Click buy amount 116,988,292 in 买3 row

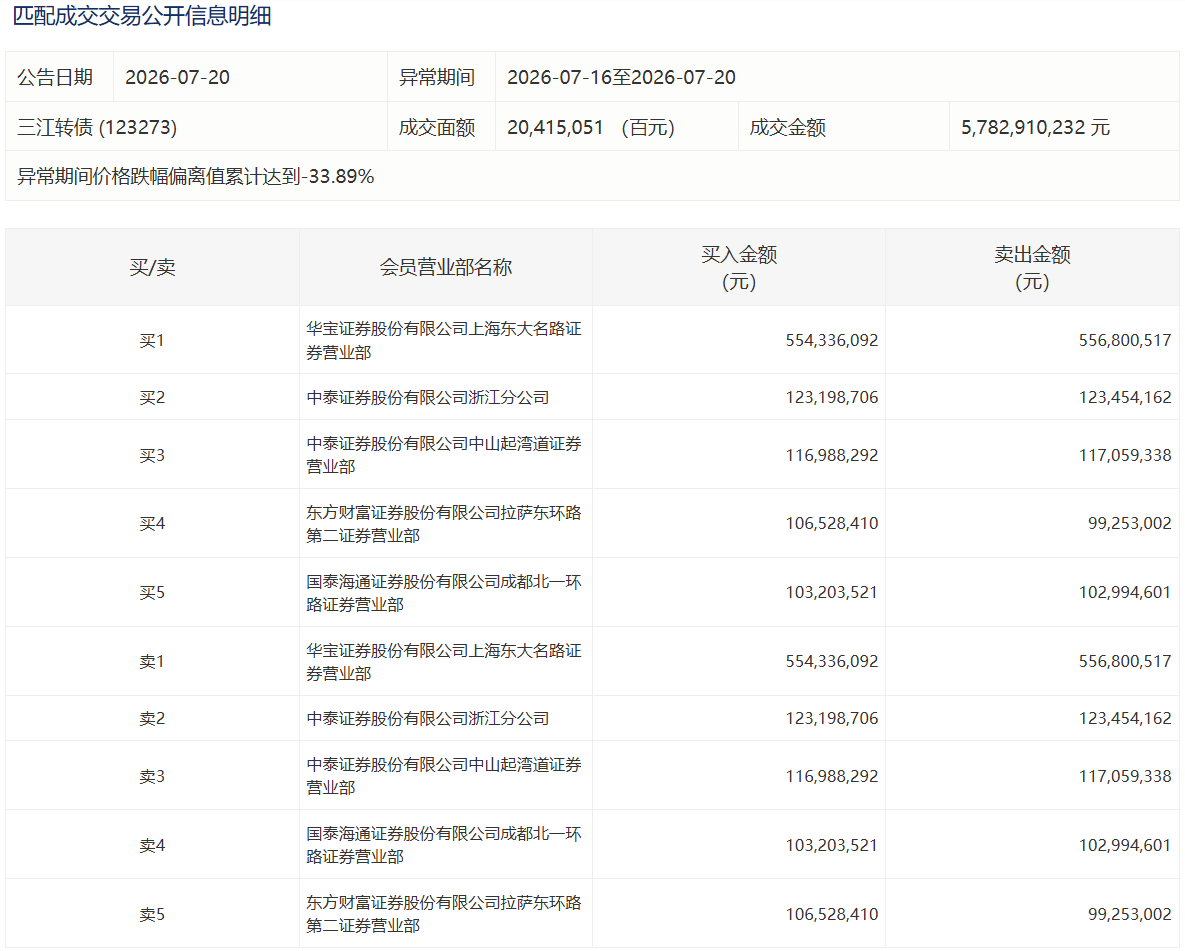831,455
